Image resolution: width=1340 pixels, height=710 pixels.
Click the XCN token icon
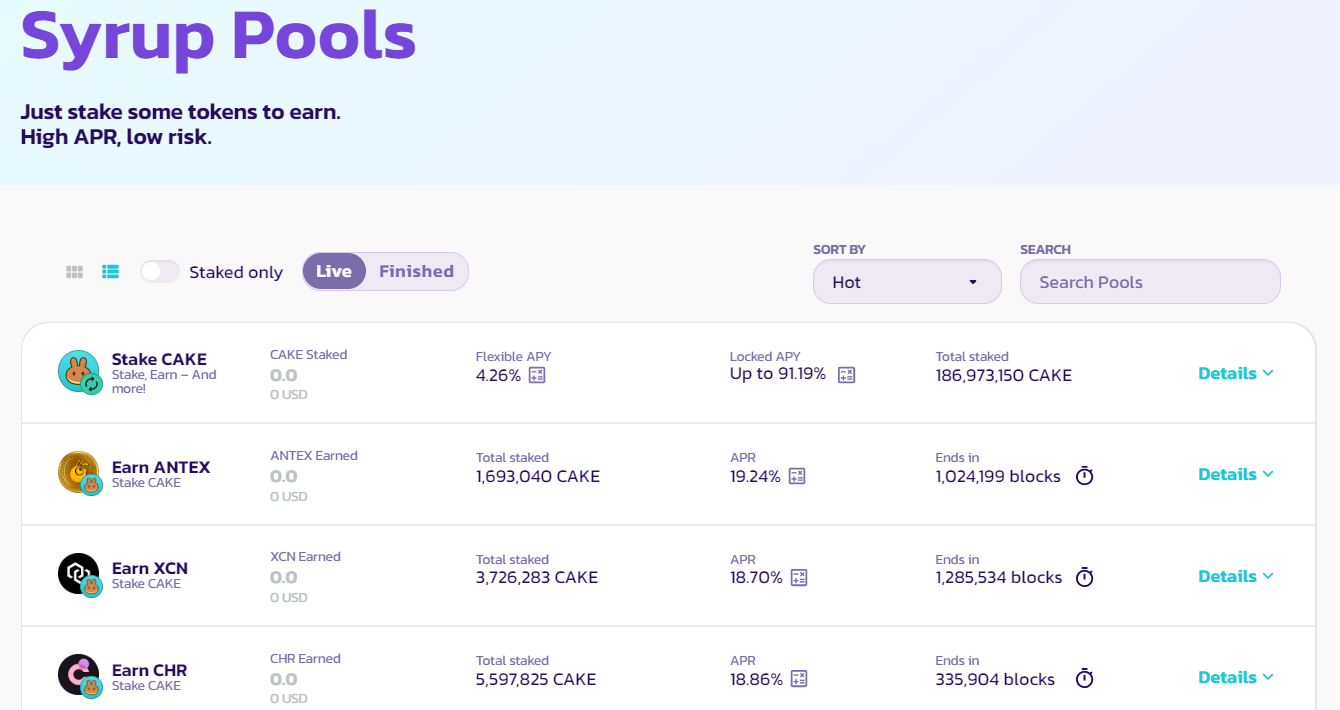click(79, 575)
